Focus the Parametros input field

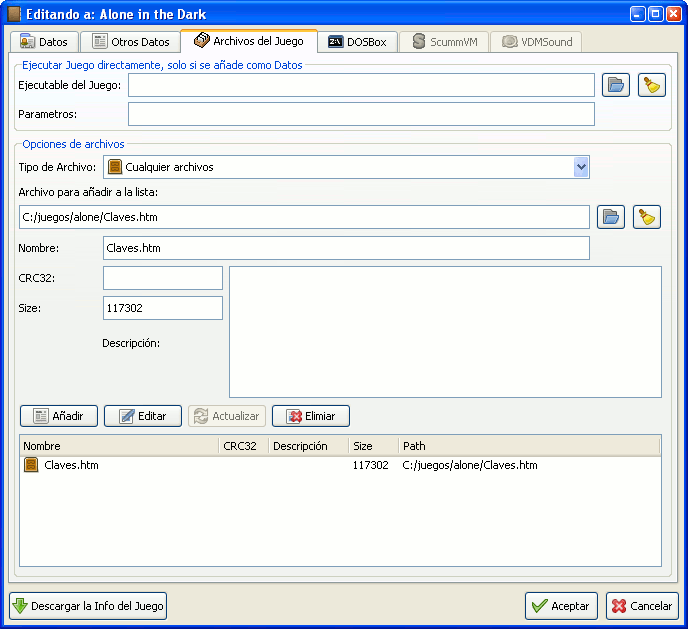coord(361,114)
